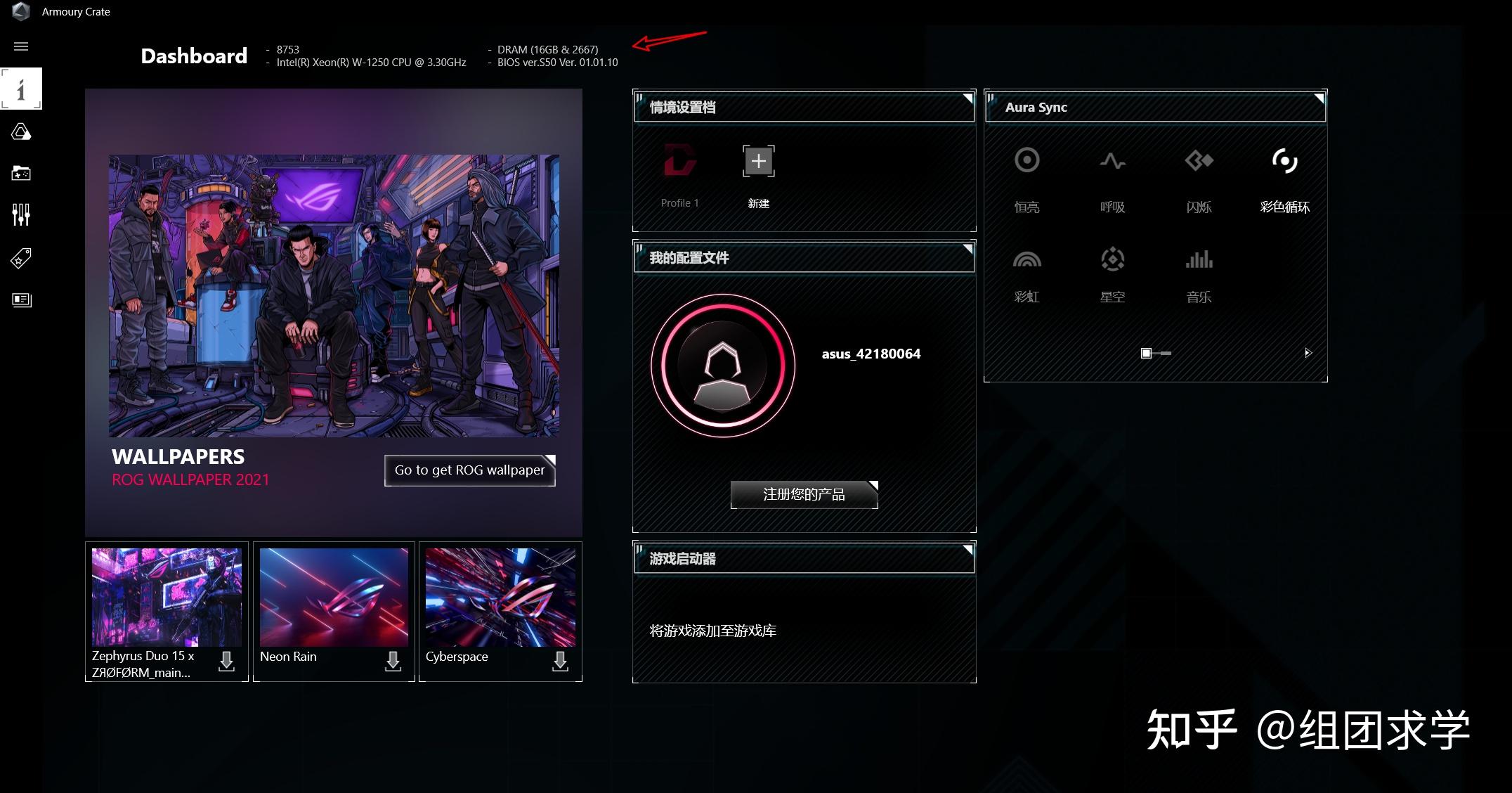Click 注册您的产品 register product button
Screen dimensions: 1512x793
tap(800, 493)
